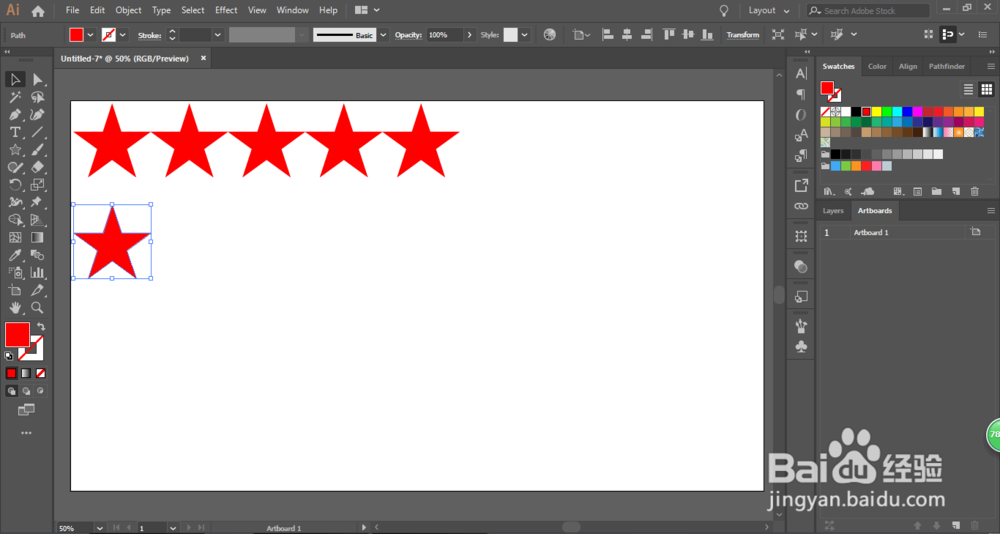Open the artboard number dropdown
Viewport: 1000px width, 534px height.
click(173, 528)
